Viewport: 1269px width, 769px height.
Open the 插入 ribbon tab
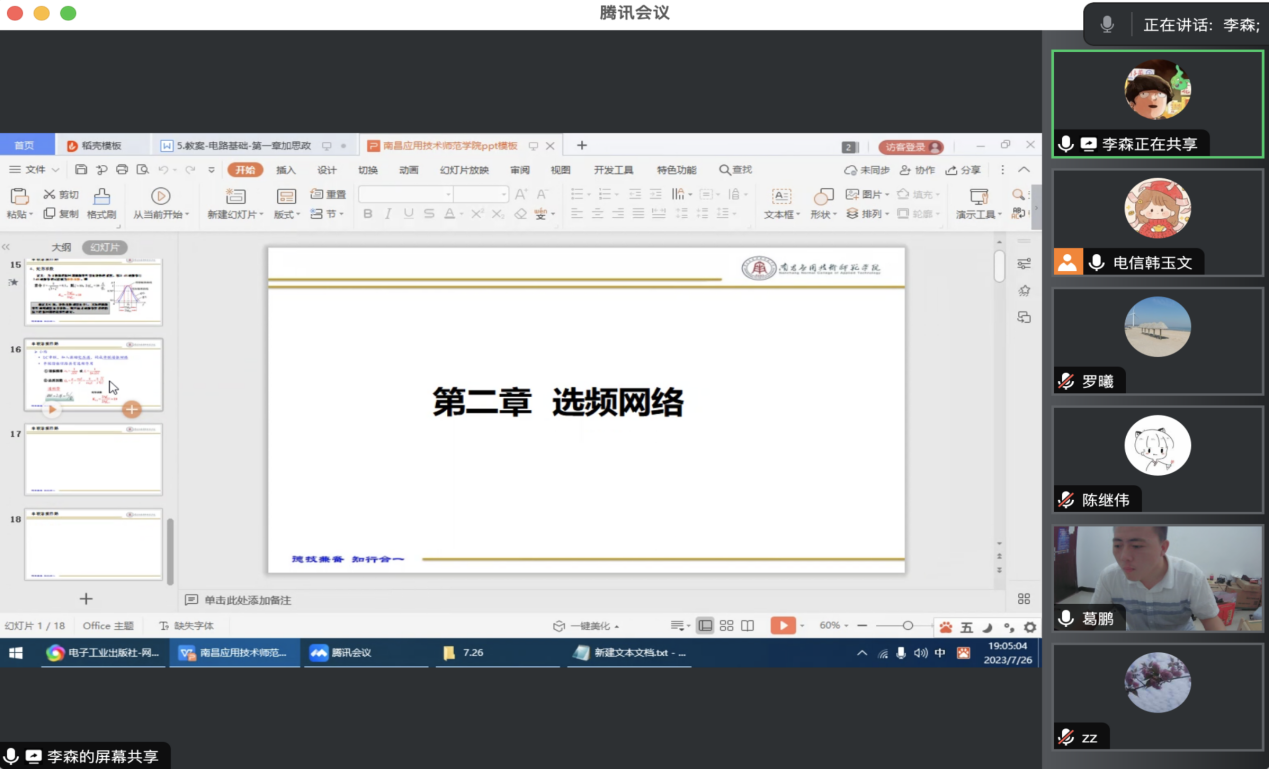coord(286,170)
